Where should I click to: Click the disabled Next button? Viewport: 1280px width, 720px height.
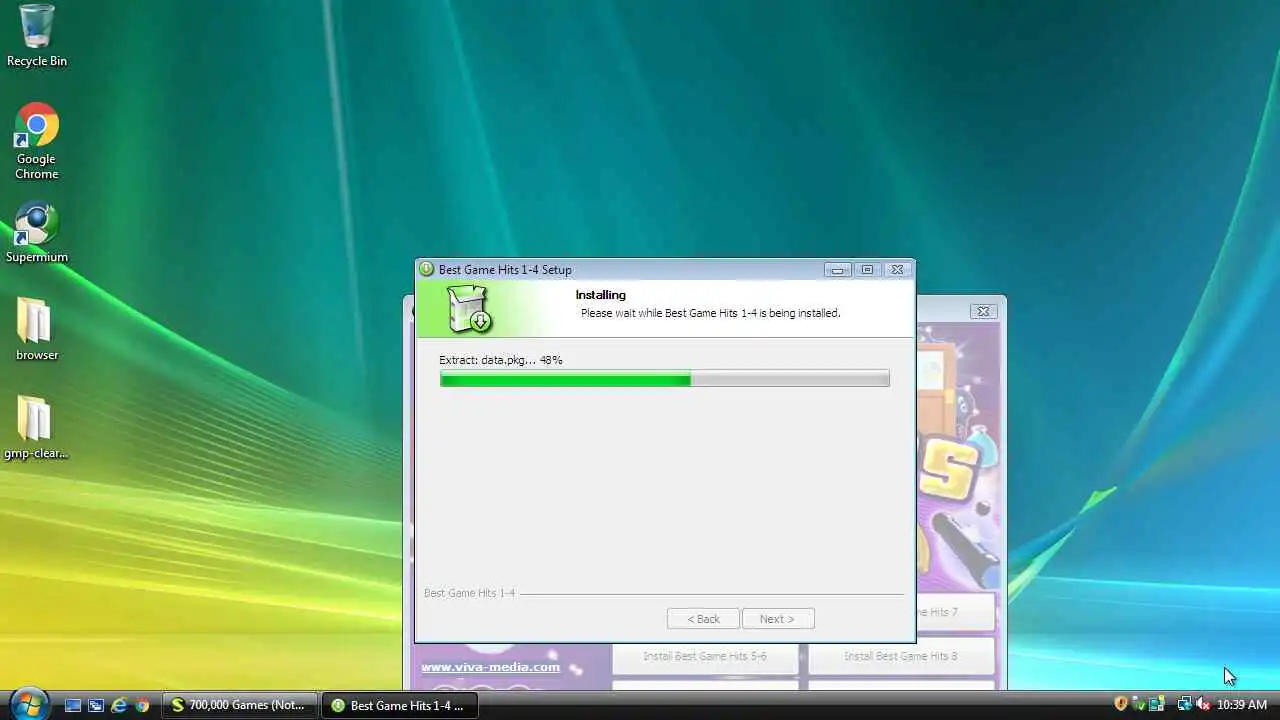(x=778, y=619)
